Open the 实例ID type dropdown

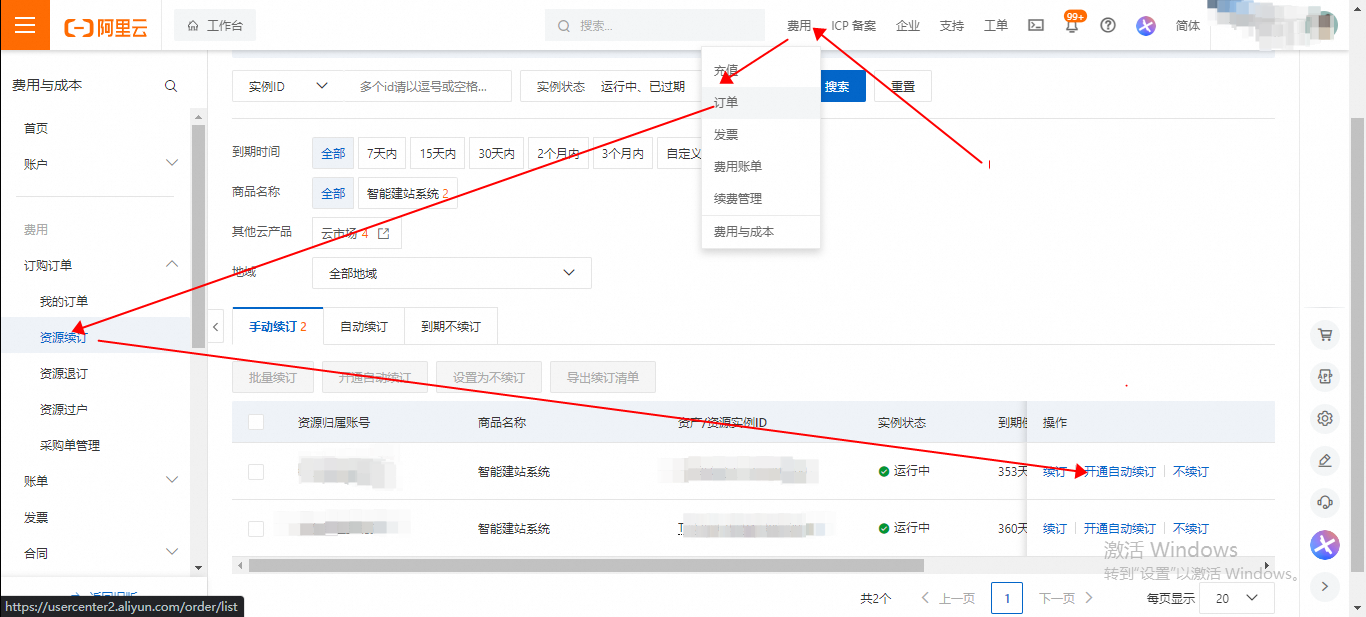click(x=288, y=86)
